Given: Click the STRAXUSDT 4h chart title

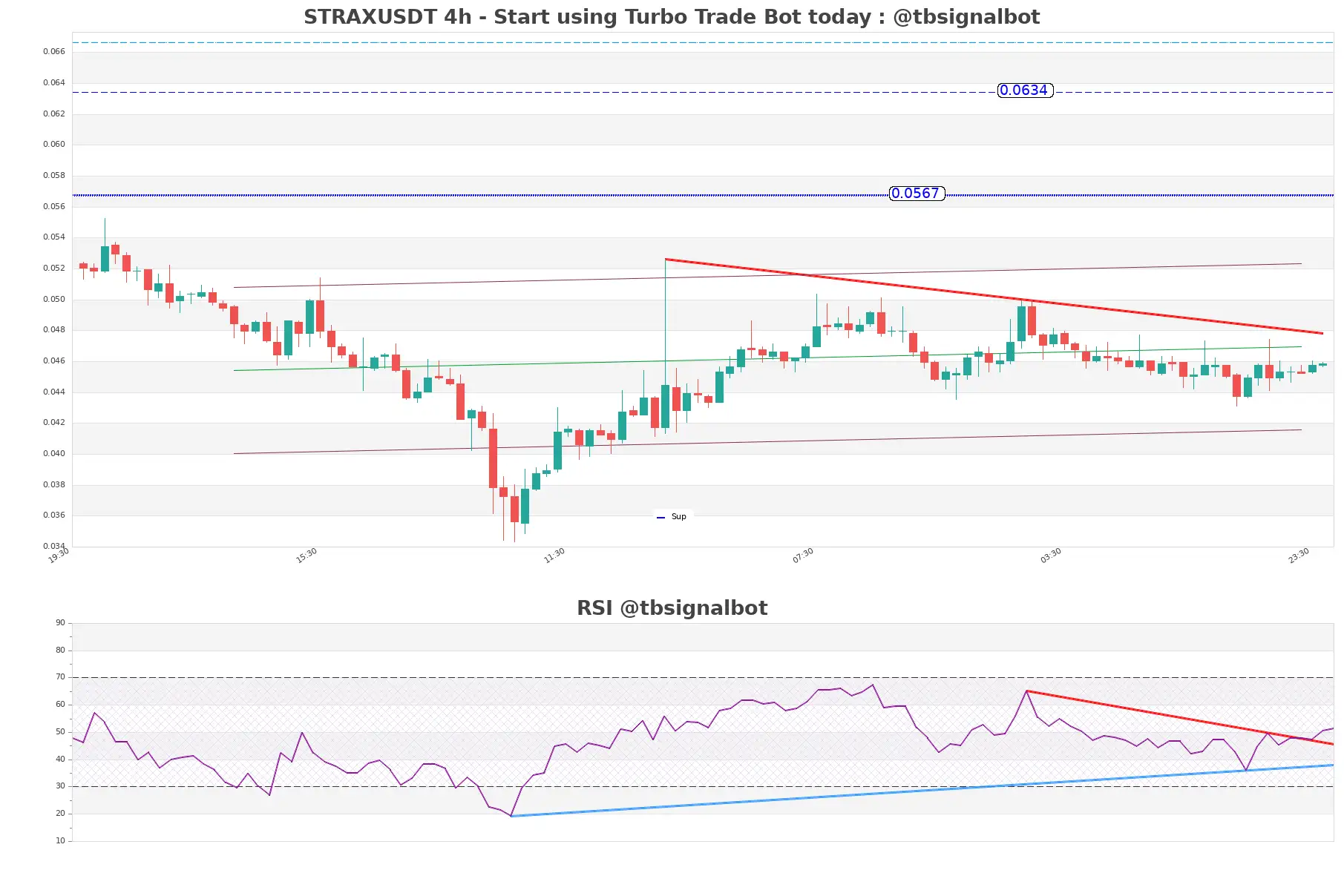Looking at the screenshot, I should click(672, 17).
